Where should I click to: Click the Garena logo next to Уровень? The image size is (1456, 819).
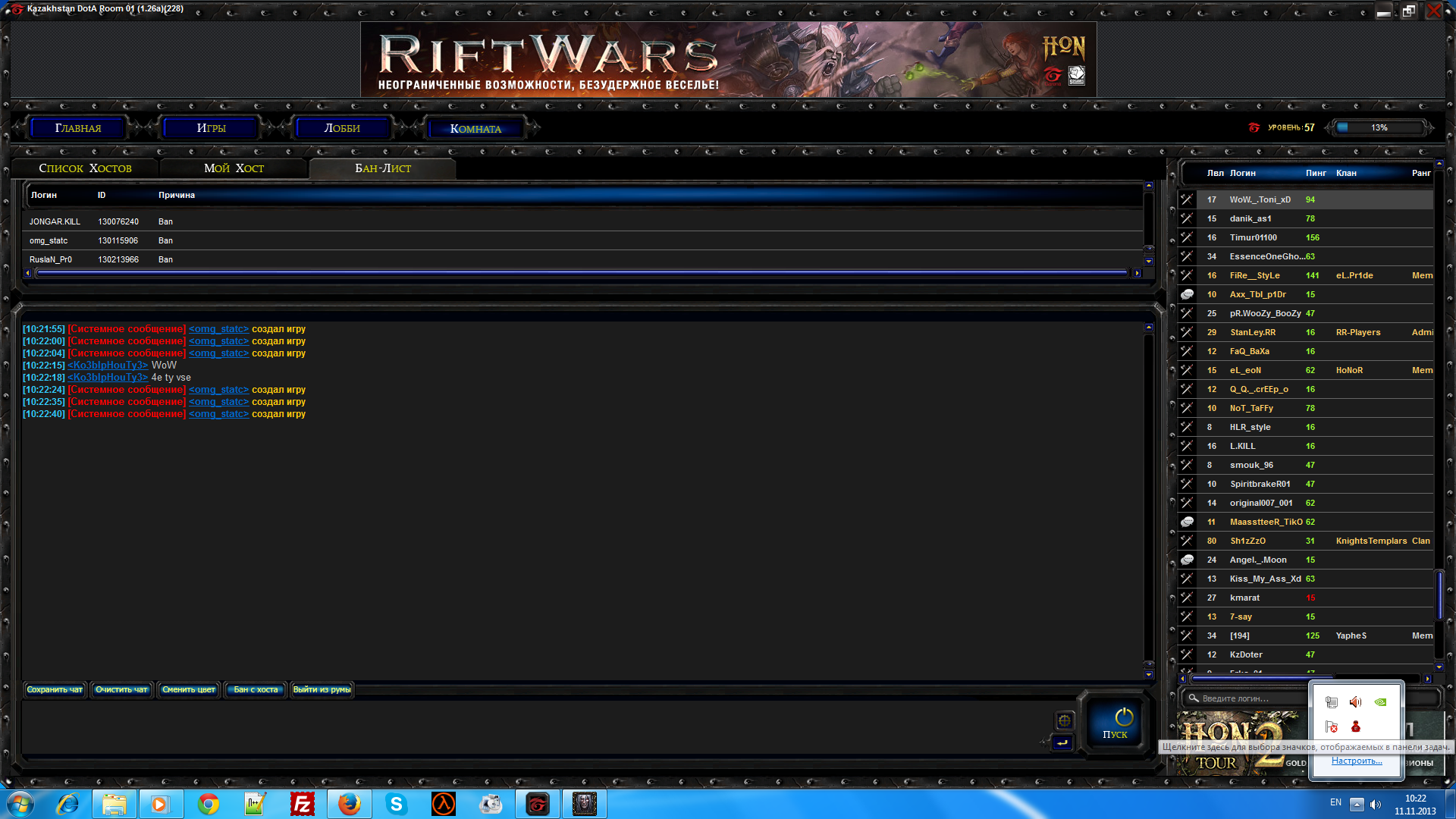point(1254,127)
